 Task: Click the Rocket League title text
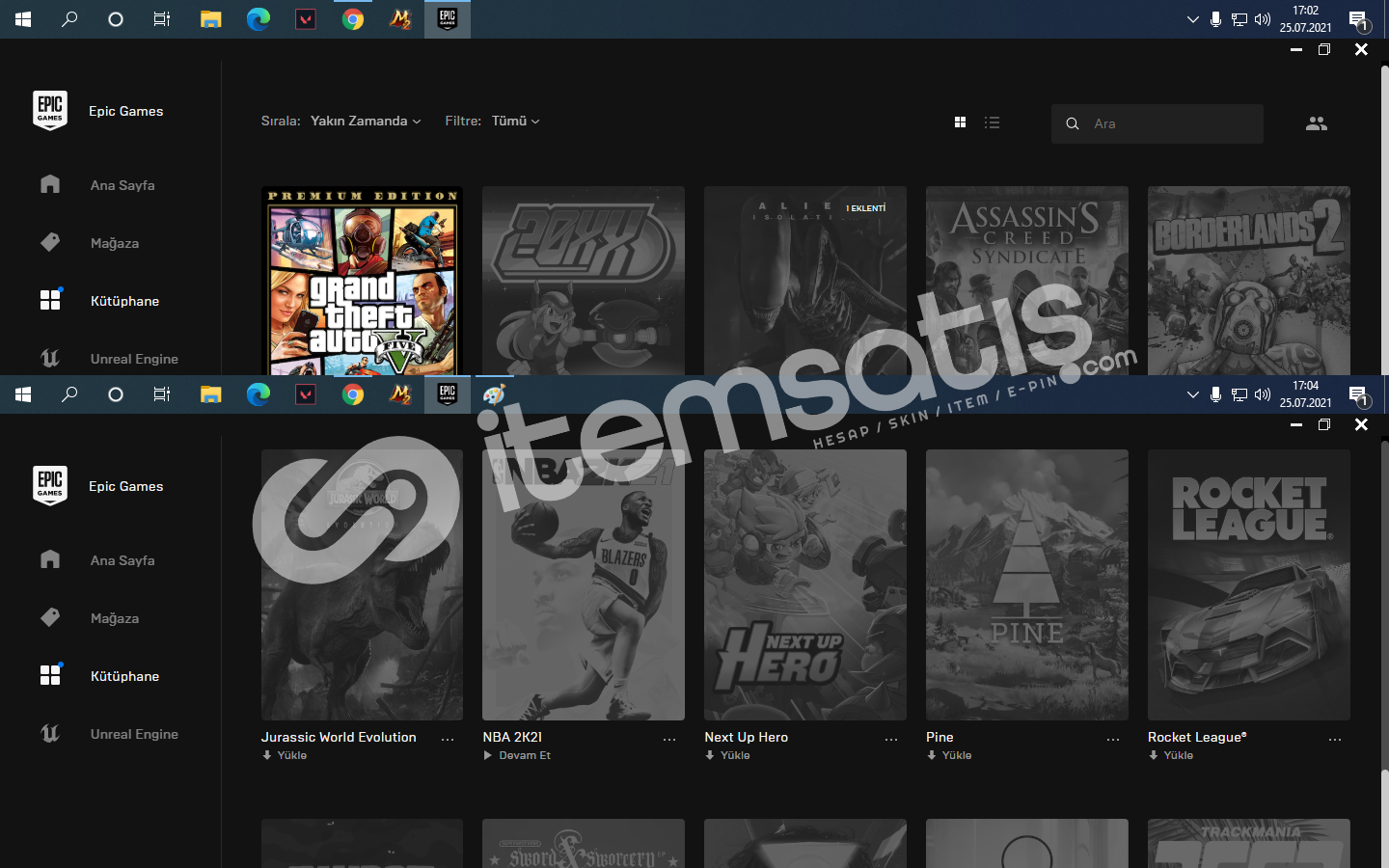(1197, 737)
